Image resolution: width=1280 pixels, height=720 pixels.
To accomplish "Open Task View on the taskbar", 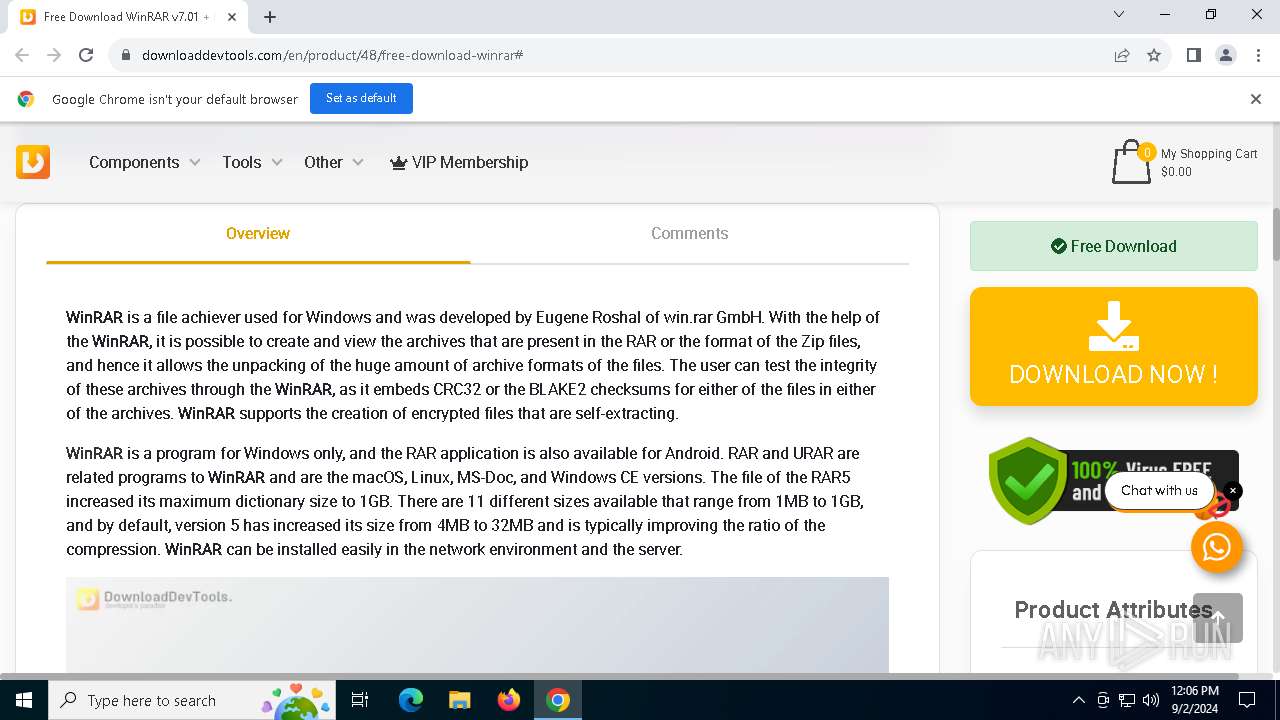I will coord(360,700).
